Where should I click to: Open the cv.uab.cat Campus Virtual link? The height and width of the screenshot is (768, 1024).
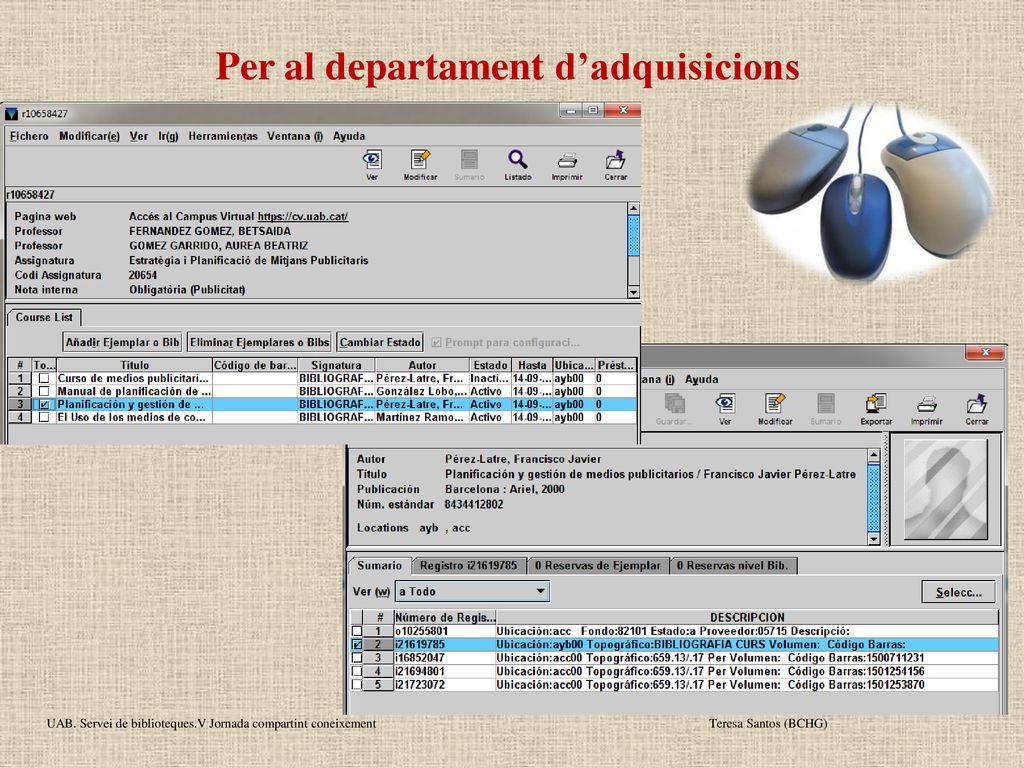coord(302,216)
